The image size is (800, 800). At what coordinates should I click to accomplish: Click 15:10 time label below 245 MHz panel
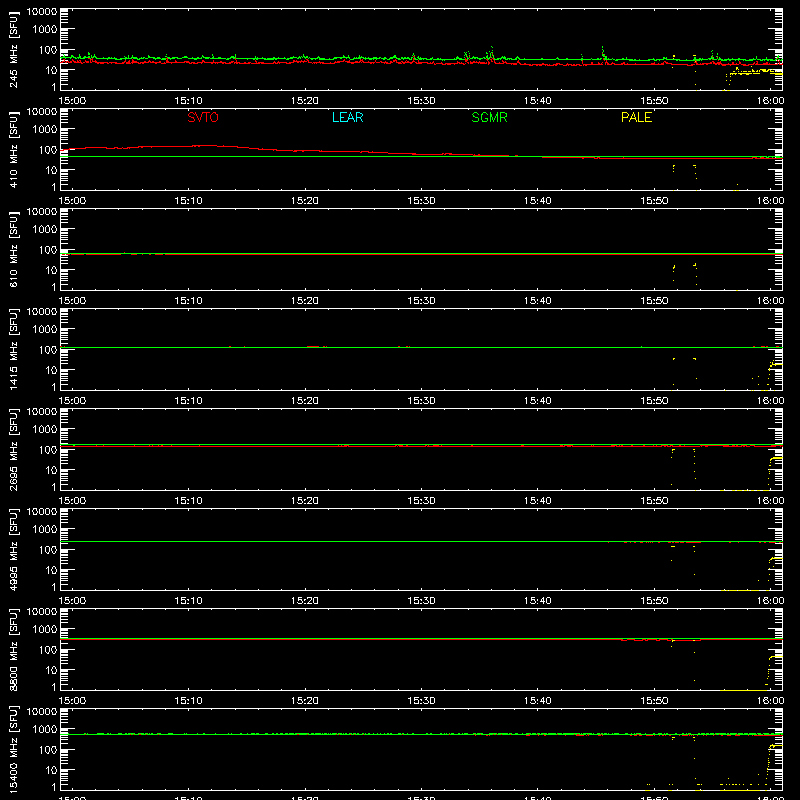188,101
